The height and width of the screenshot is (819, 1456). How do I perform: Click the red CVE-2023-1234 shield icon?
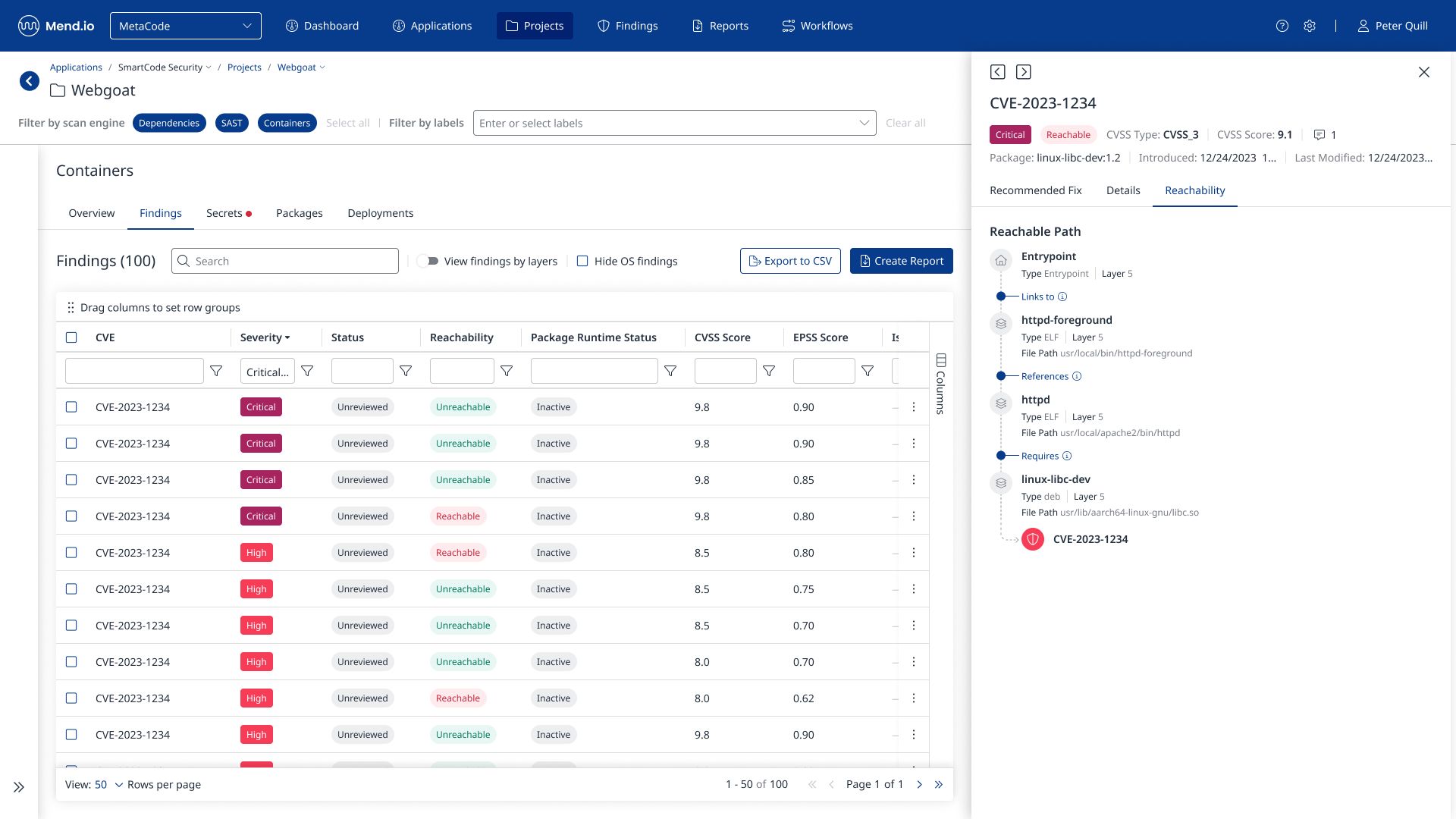point(1033,539)
